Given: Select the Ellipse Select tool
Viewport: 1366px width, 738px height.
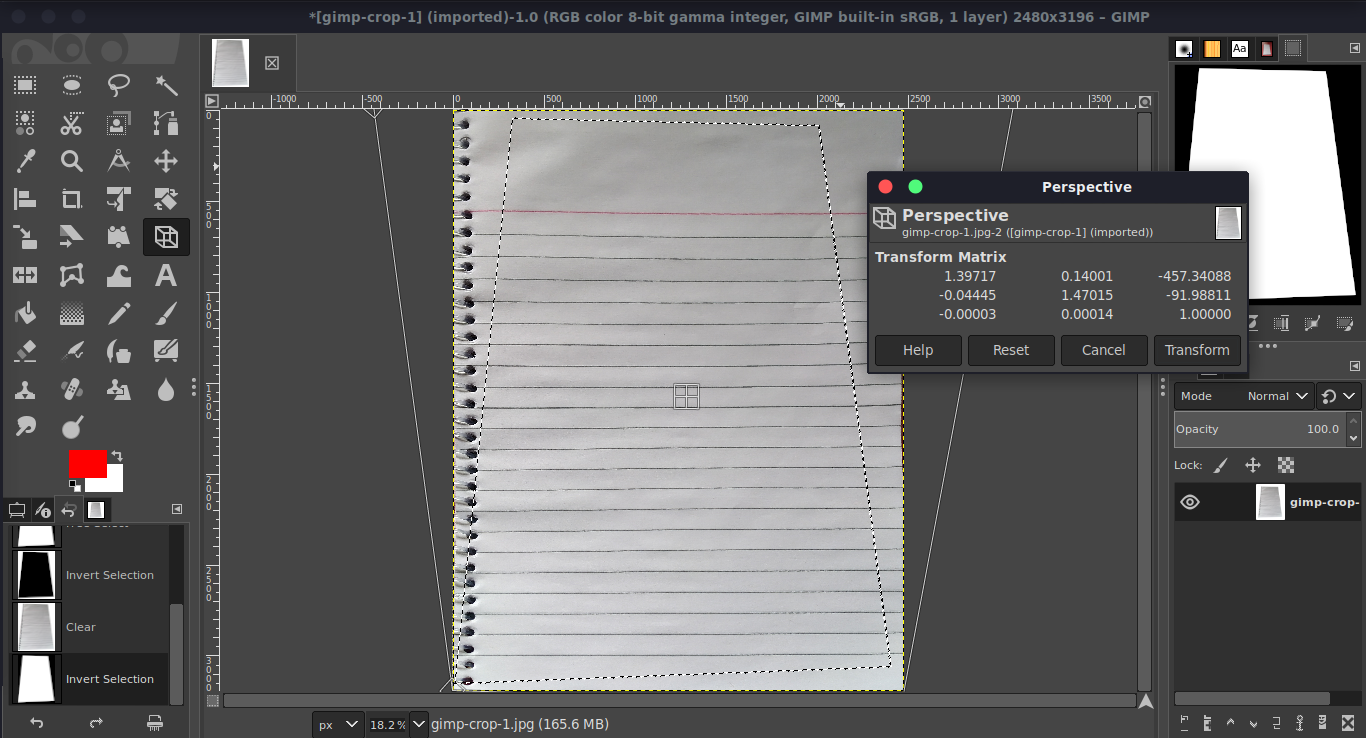Looking at the screenshot, I should coord(72,86).
